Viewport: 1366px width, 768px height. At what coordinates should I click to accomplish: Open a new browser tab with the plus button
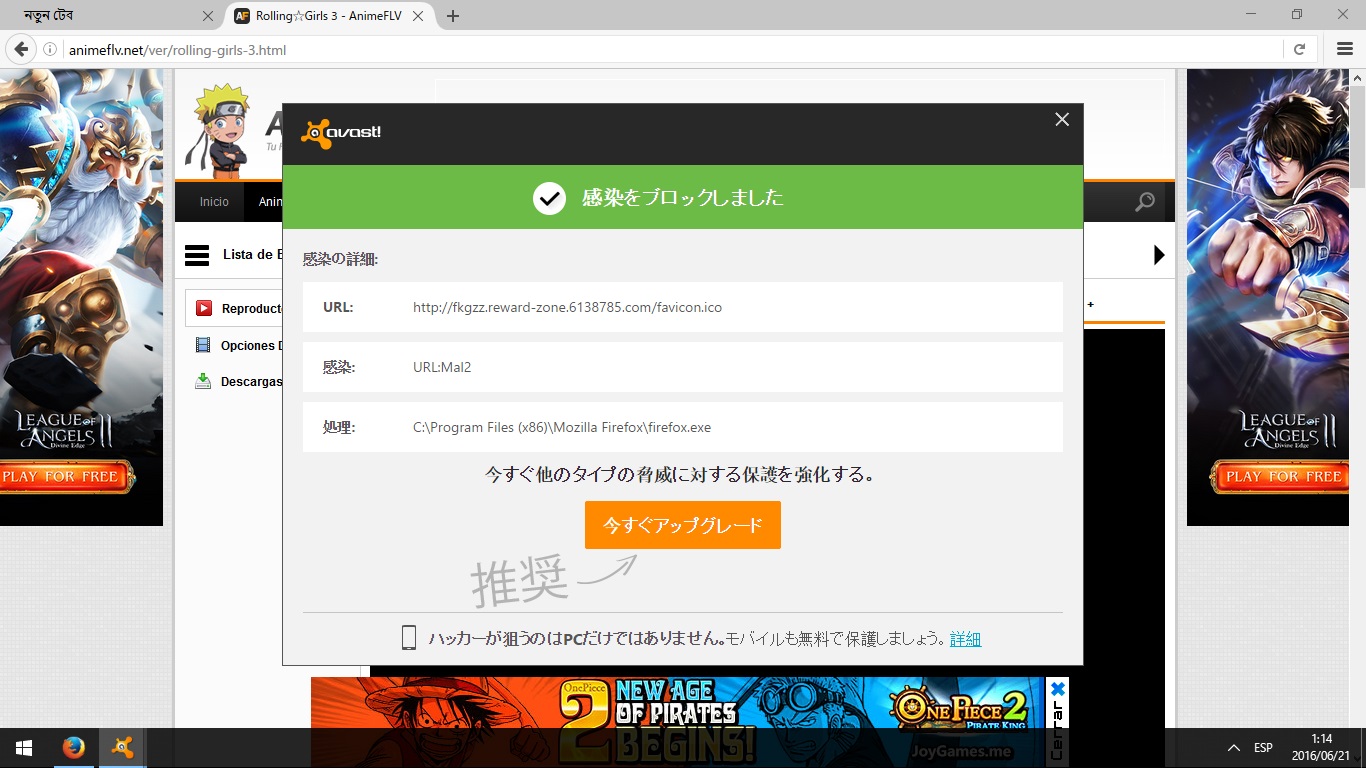pyautogui.click(x=453, y=16)
